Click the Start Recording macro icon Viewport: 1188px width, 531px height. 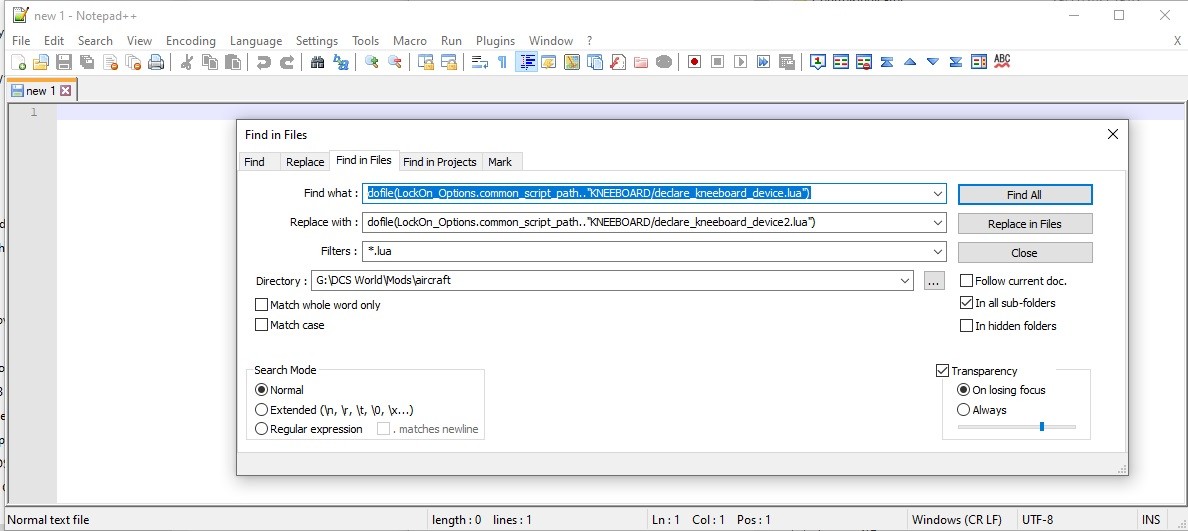(x=694, y=62)
